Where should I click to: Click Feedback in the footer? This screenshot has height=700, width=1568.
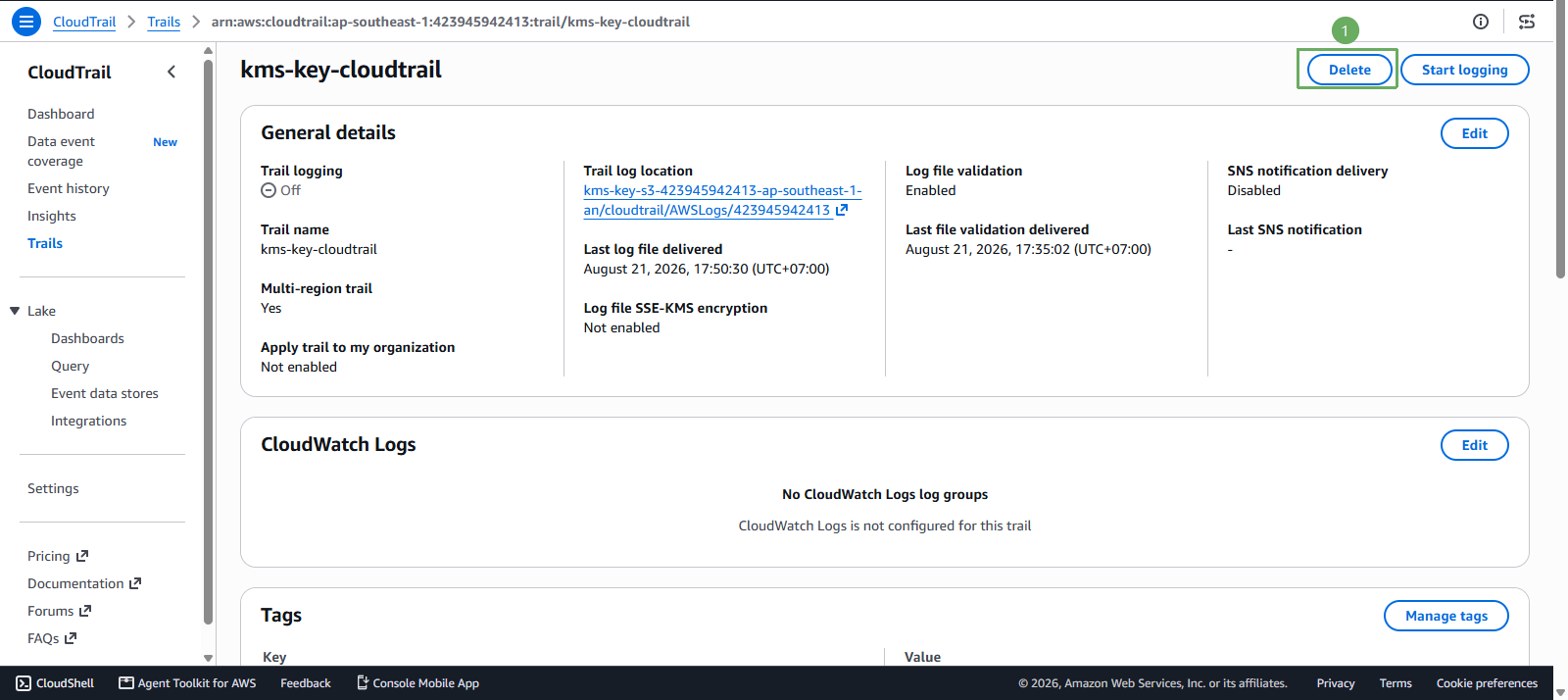pos(306,683)
